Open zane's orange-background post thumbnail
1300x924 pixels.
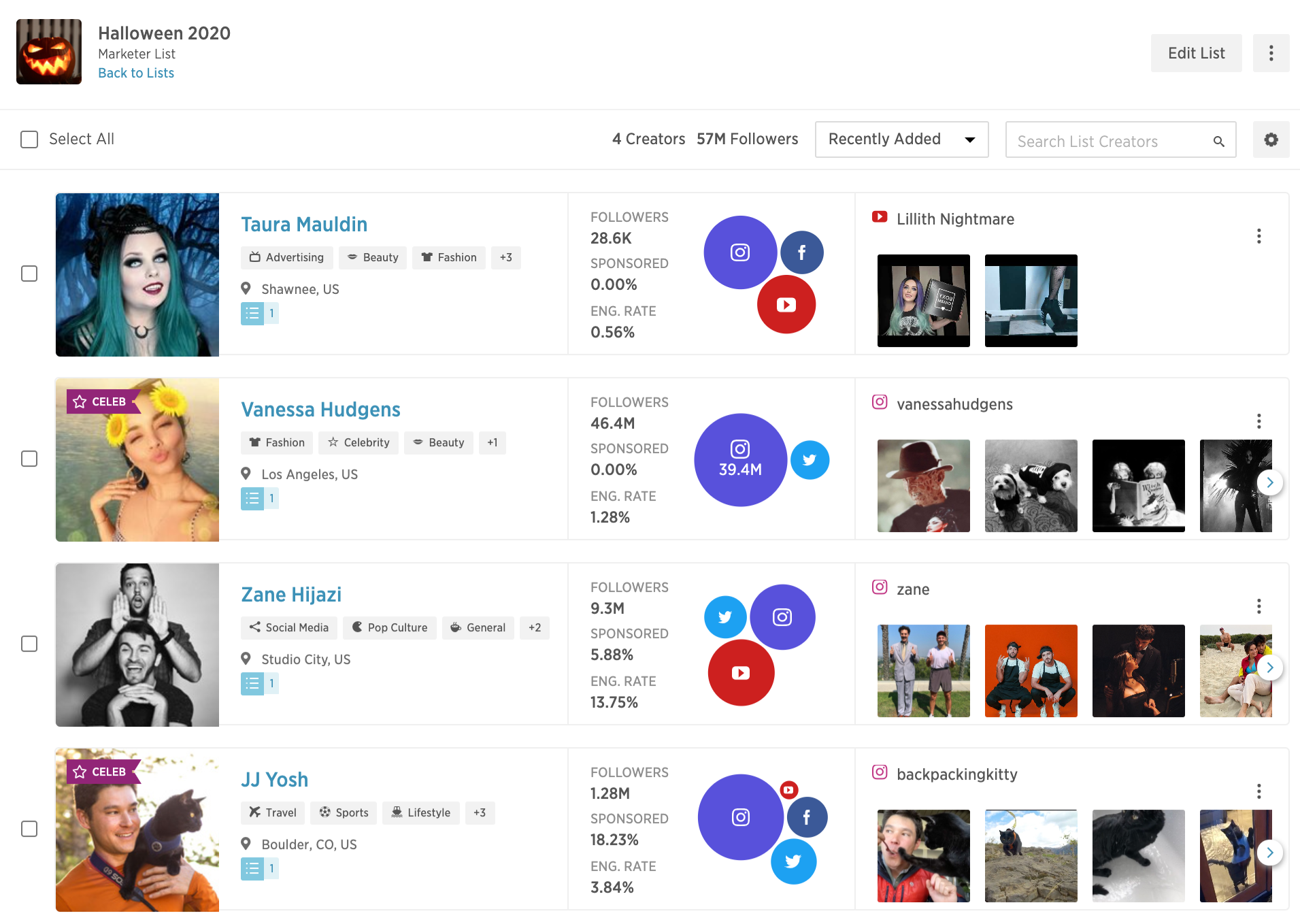click(1031, 671)
